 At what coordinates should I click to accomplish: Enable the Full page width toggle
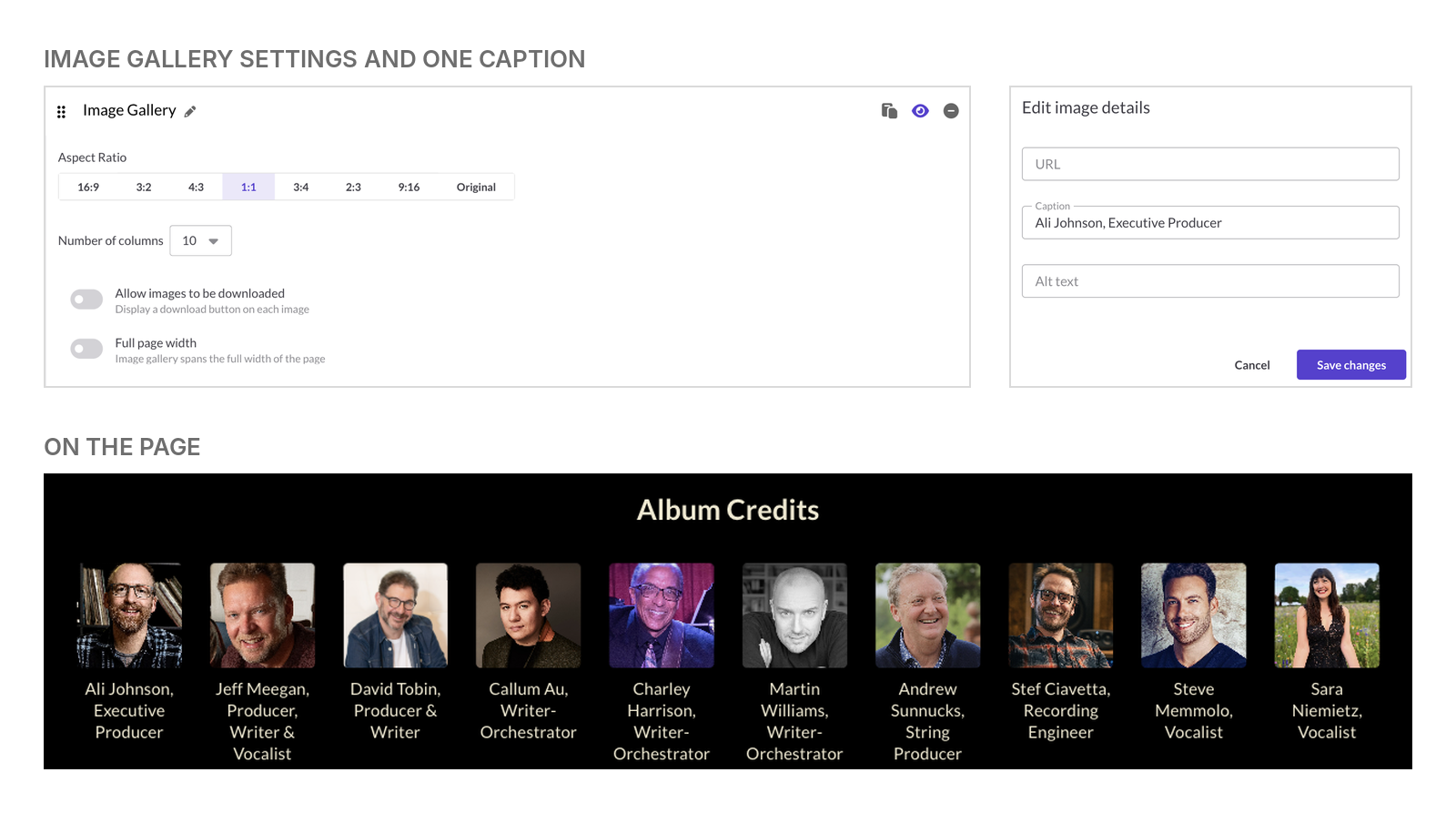click(86, 349)
